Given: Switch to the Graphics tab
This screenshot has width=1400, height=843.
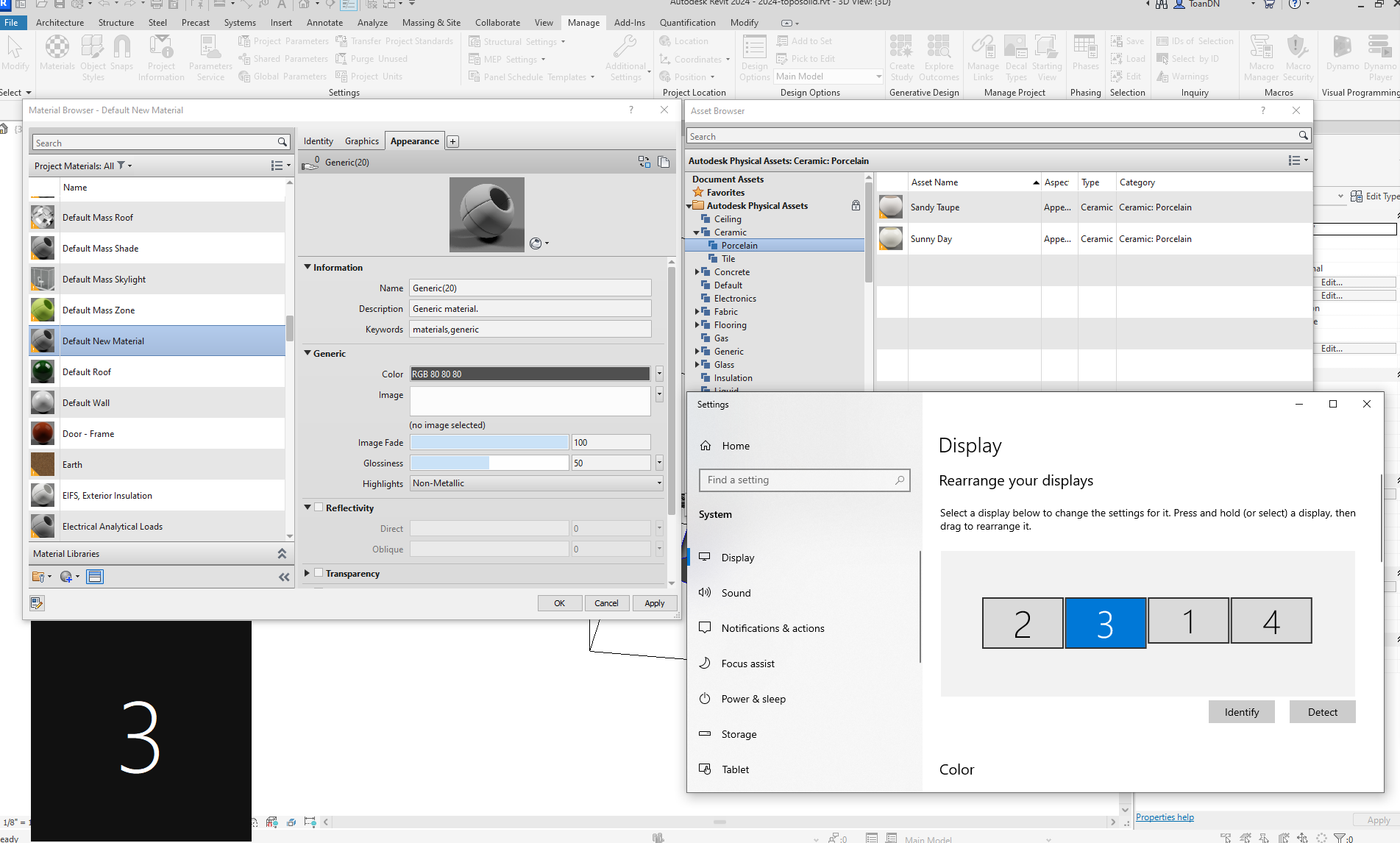Looking at the screenshot, I should pos(362,141).
